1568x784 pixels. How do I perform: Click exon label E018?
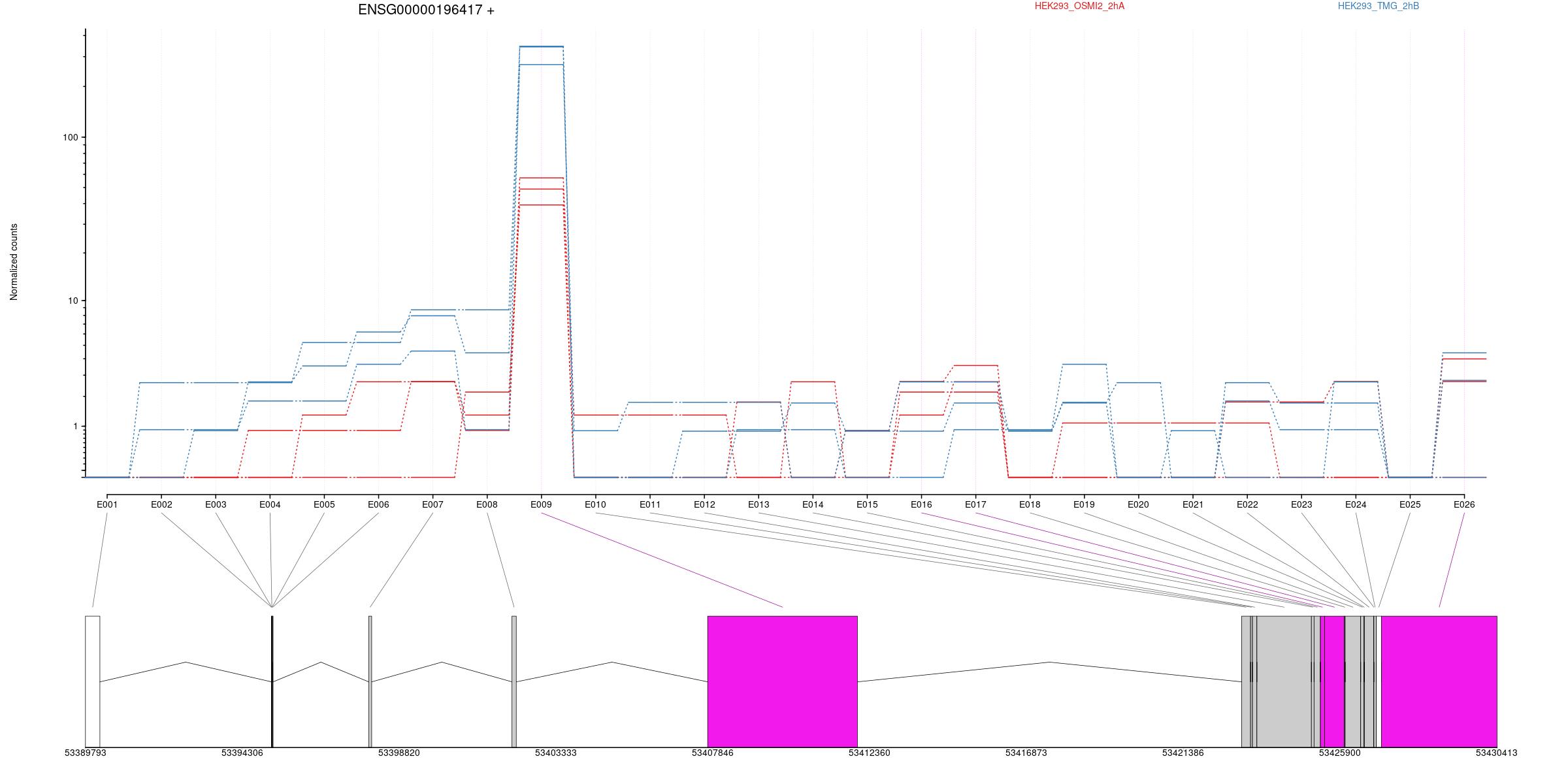coord(1030,504)
